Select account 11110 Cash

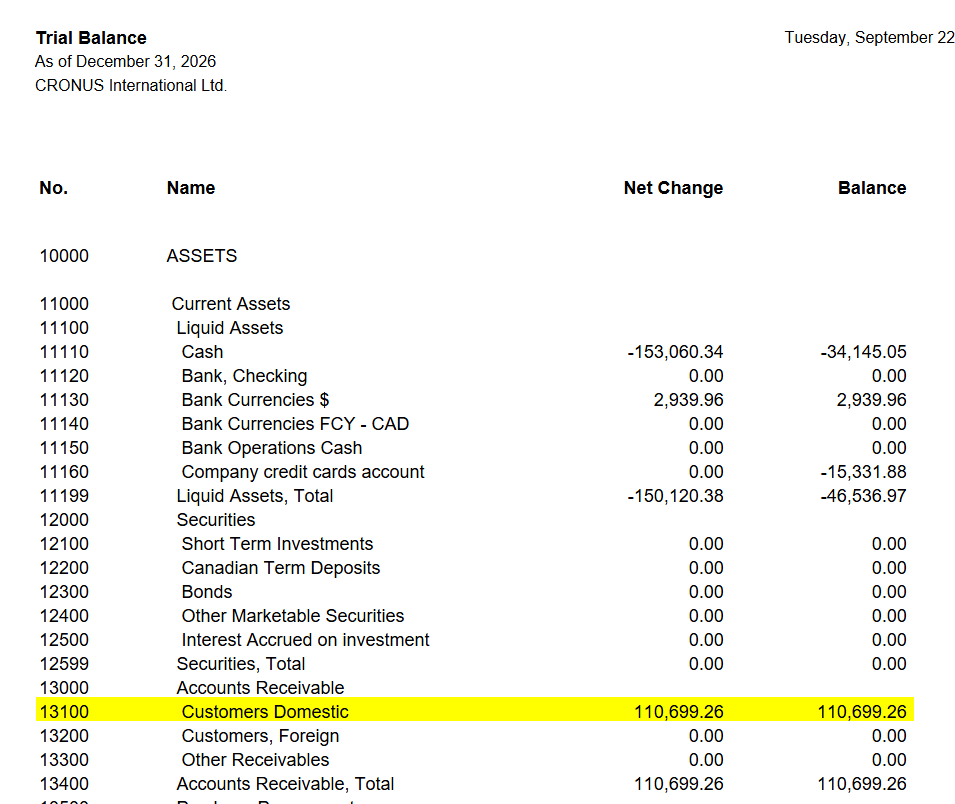click(473, 352)
